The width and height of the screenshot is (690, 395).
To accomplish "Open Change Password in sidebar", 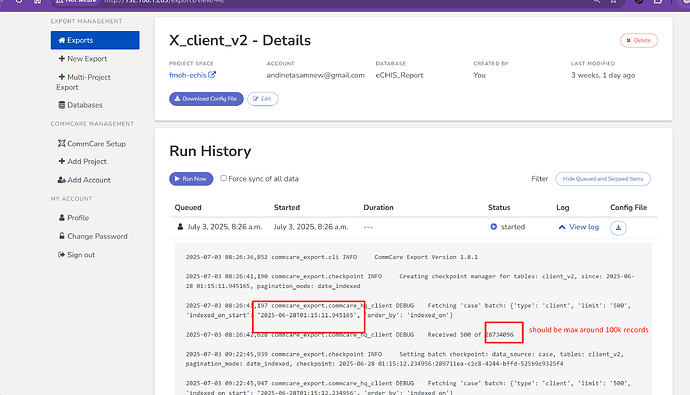I will [x=93, y=236].
